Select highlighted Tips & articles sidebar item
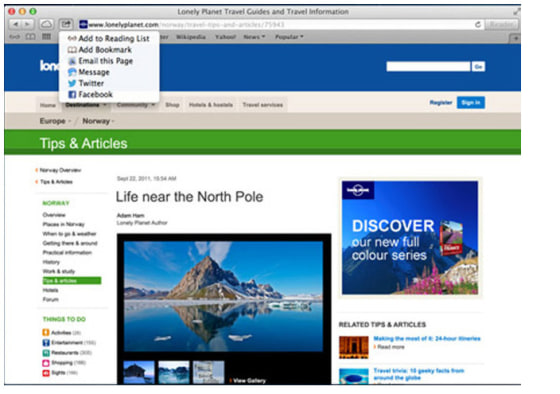 pyautogui.click(x=71, y=281)
